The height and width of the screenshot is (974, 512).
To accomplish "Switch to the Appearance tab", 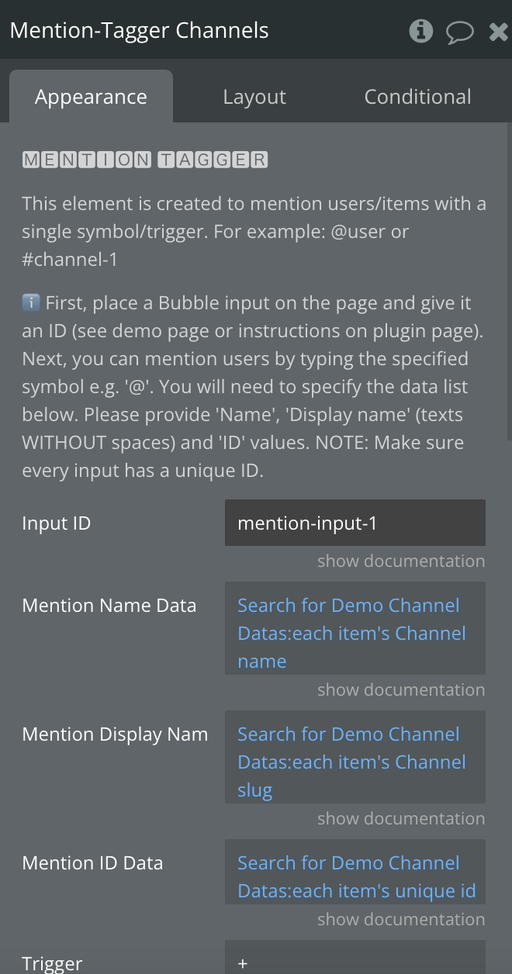I will point(91,96).
